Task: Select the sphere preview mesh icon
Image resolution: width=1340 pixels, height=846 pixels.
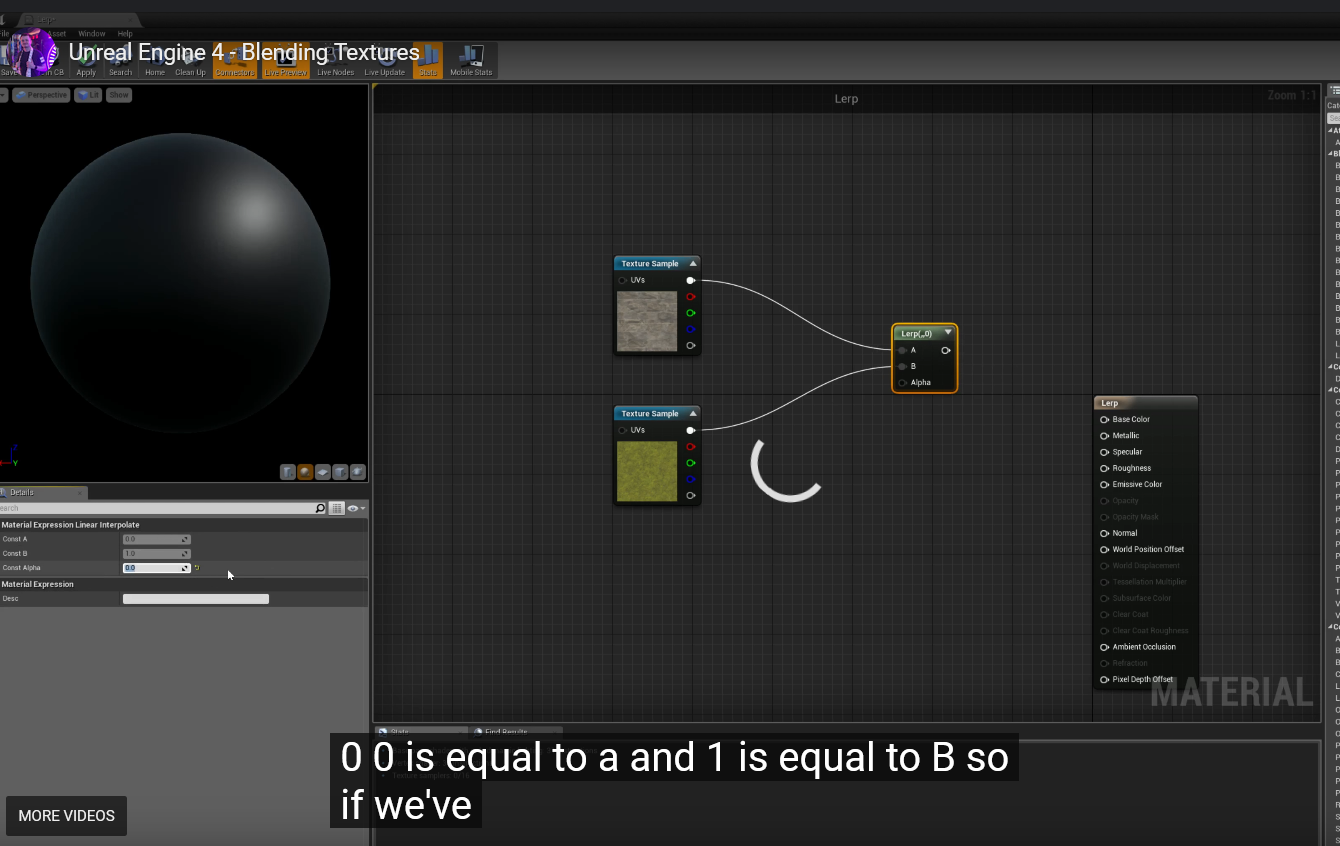Action: (305, 472)
